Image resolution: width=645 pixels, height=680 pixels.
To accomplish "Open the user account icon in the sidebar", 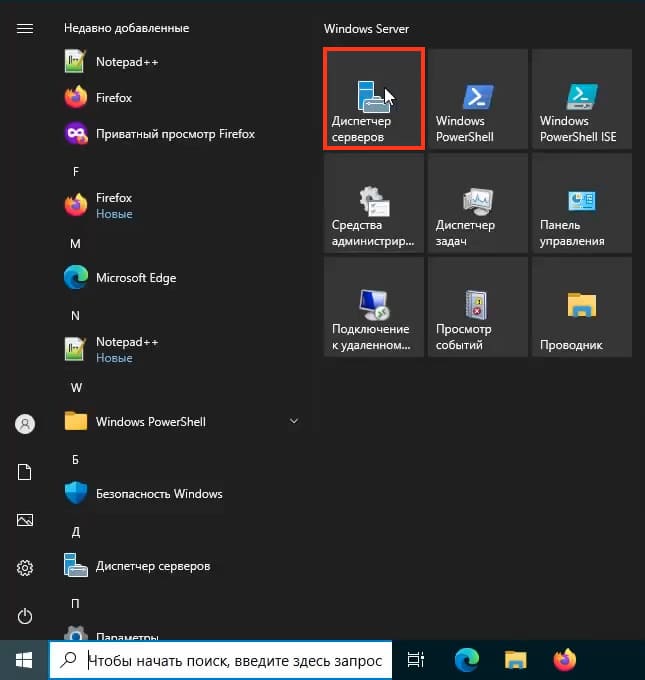I will click(25, 424).
